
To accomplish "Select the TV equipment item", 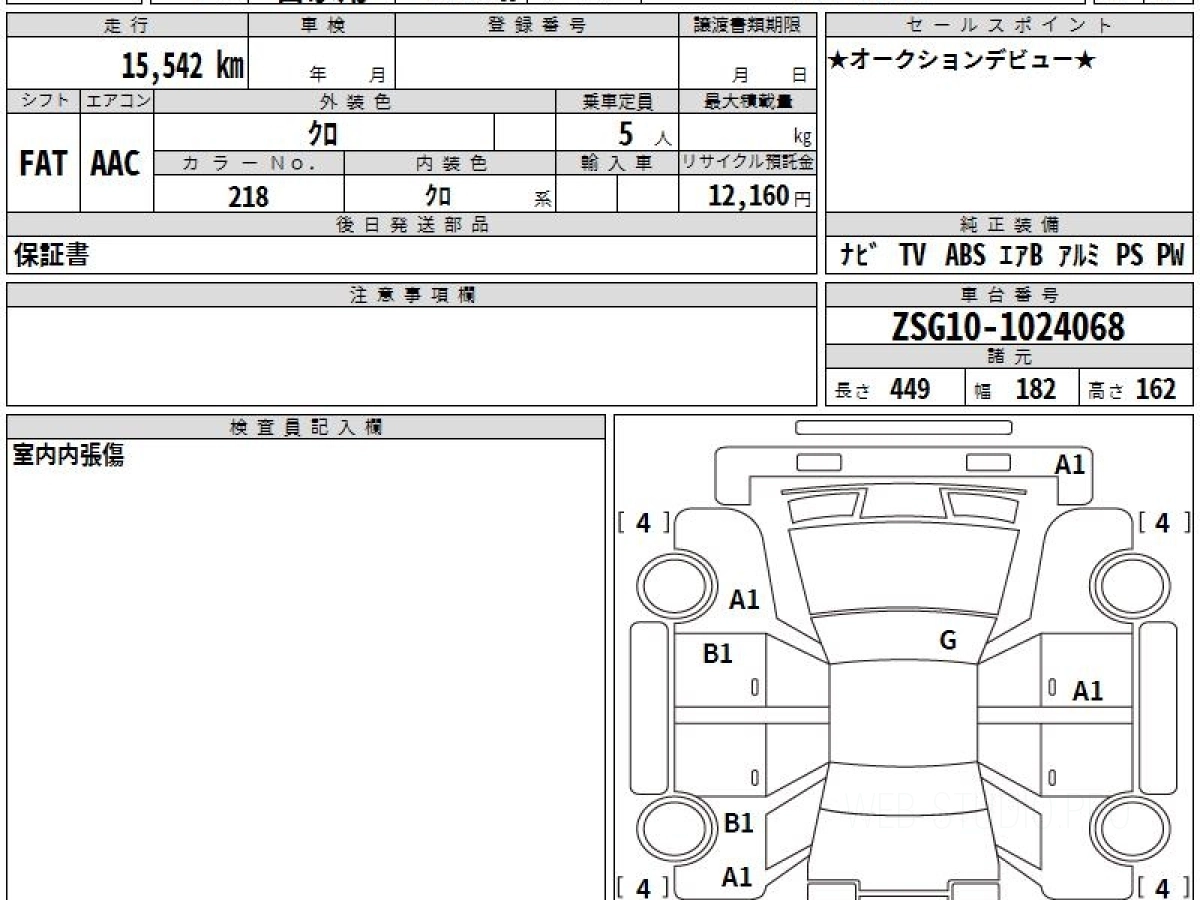I will pos(912,256).
